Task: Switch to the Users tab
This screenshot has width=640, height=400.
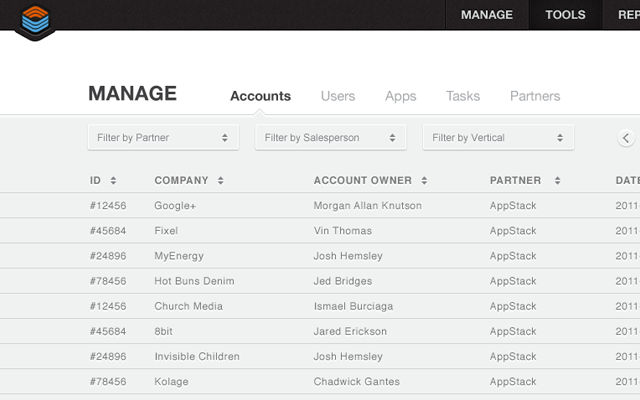Action: pos(338,96)
